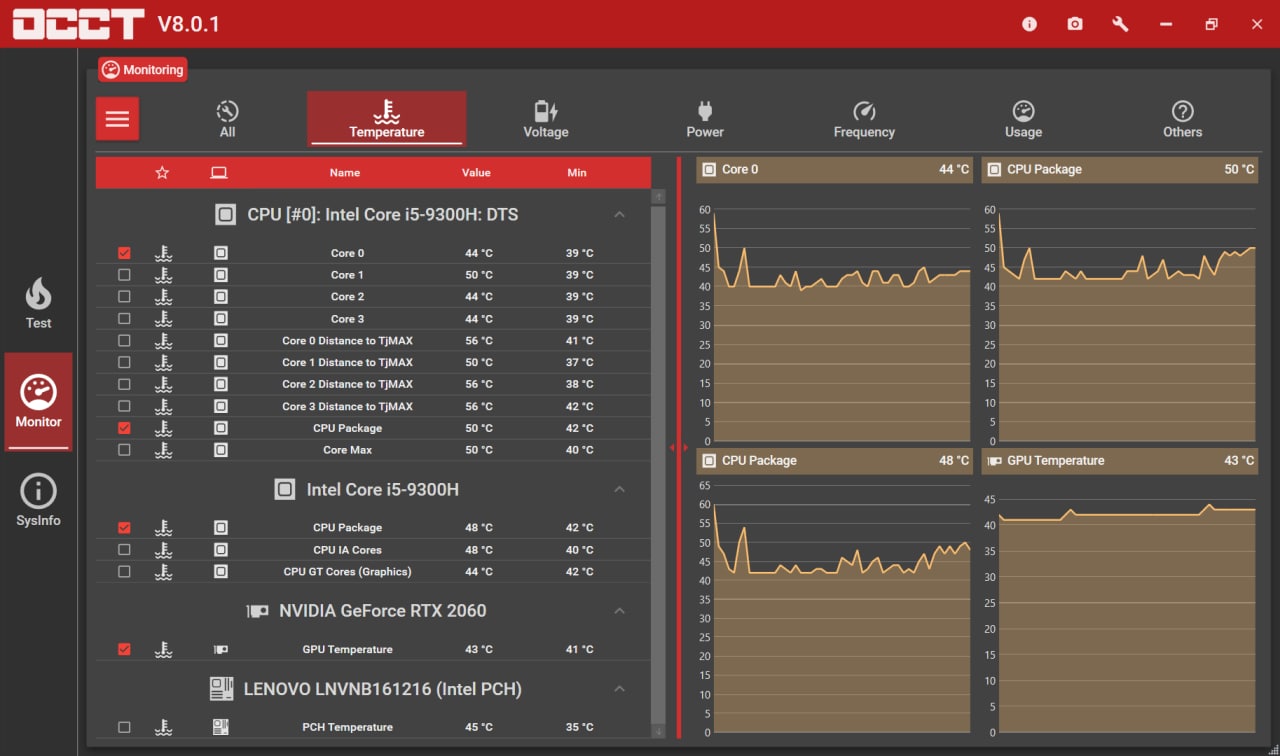Enable the Core 2 checkbox
The width and height of the screenshot is (1280, 756).
(x=124, y=297)
